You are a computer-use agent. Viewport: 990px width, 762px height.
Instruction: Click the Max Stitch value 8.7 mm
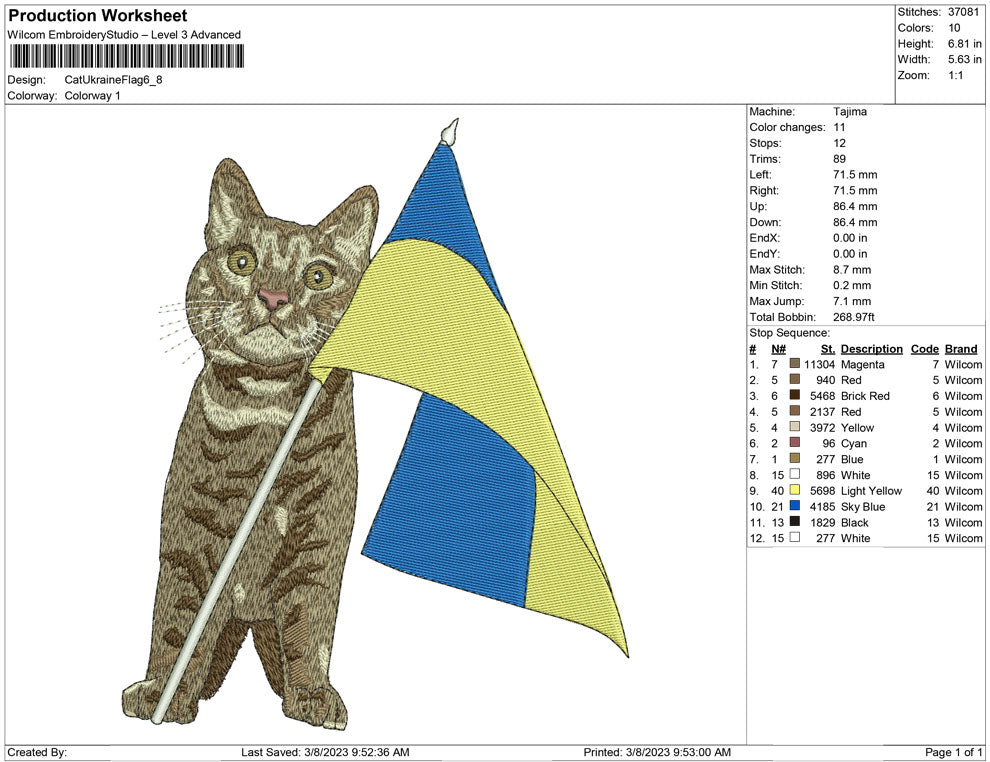852,270
